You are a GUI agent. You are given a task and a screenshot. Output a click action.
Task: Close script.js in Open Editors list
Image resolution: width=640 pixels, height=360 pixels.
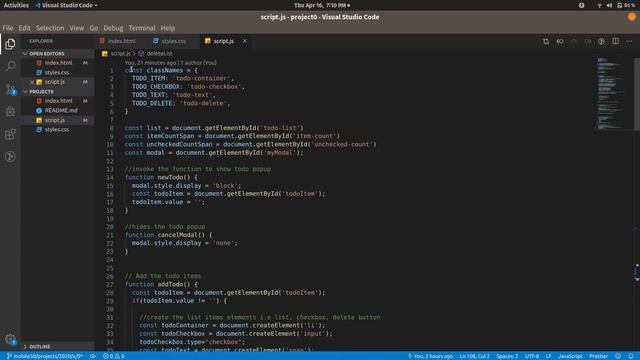click(x=32, y=82)
